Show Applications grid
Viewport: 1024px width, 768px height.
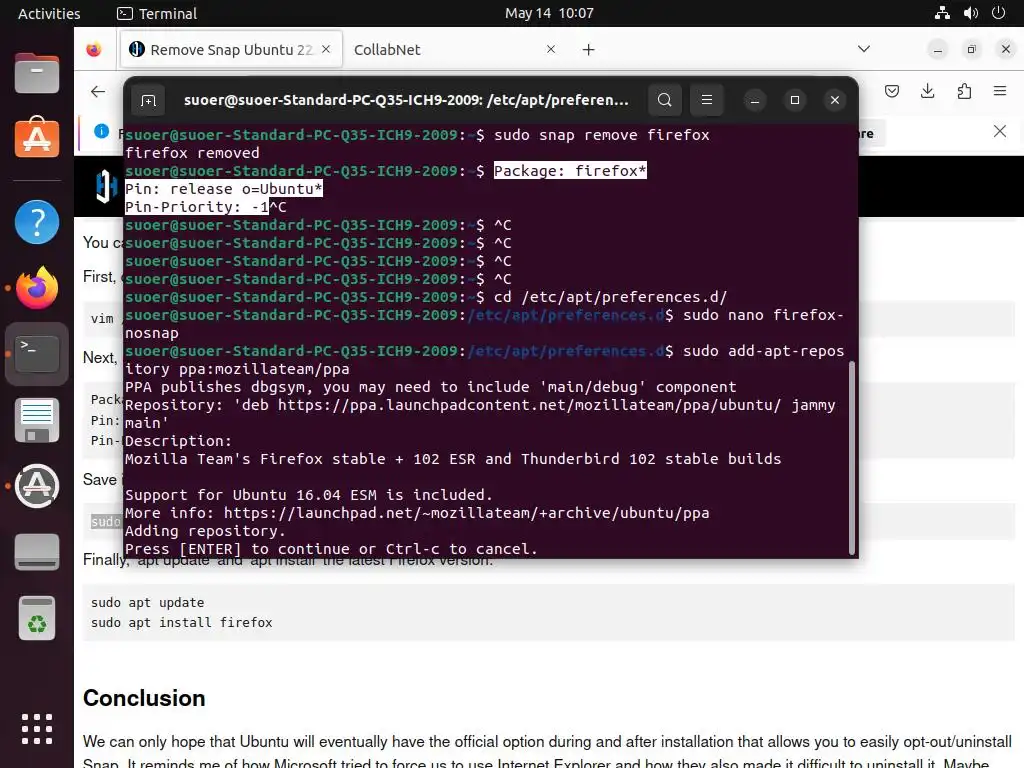click(37, 728)
